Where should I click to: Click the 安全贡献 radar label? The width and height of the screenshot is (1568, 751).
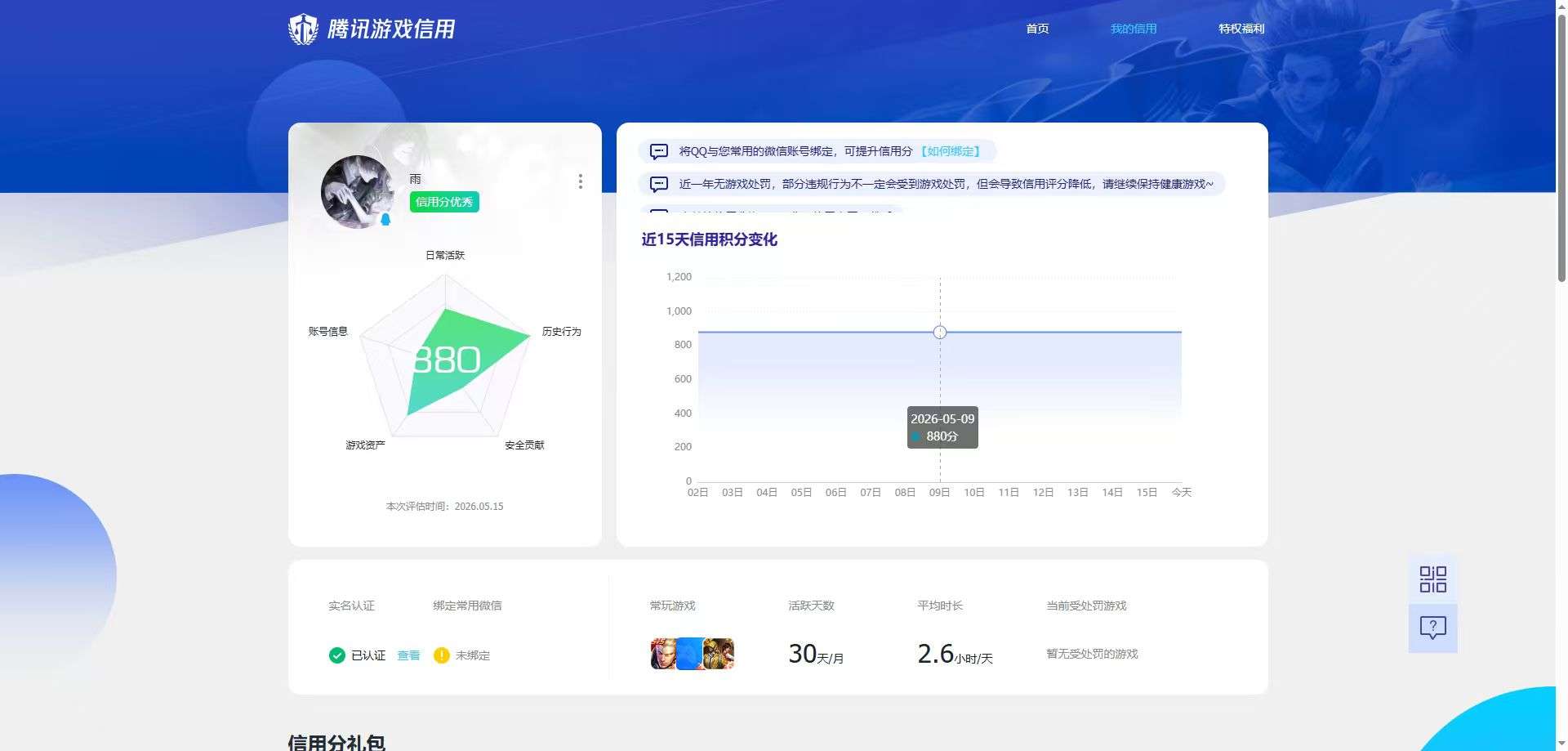[524, 445]
